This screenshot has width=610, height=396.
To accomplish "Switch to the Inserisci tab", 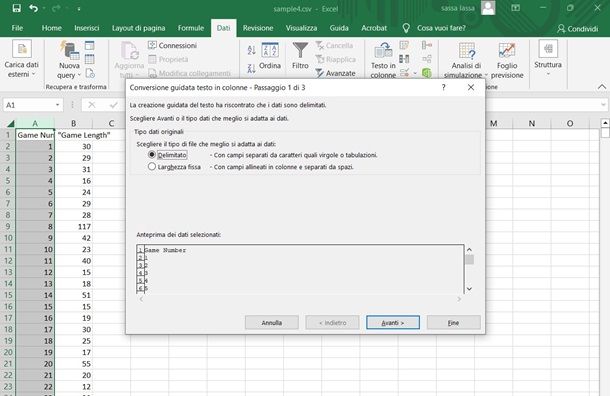I will click(x=87, y=28).
